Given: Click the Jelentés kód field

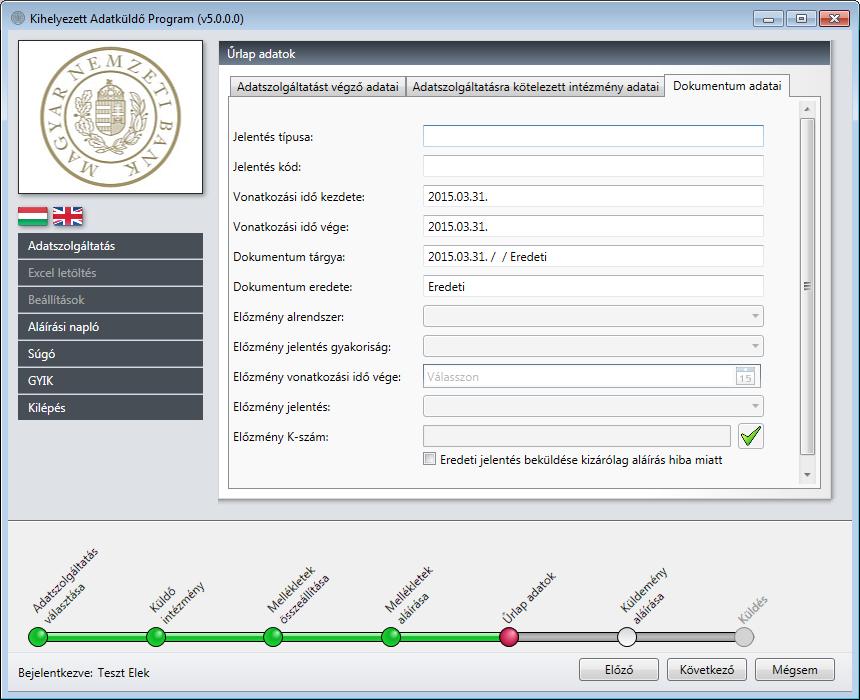Looking at the screenshot, I should click(593, 166).
